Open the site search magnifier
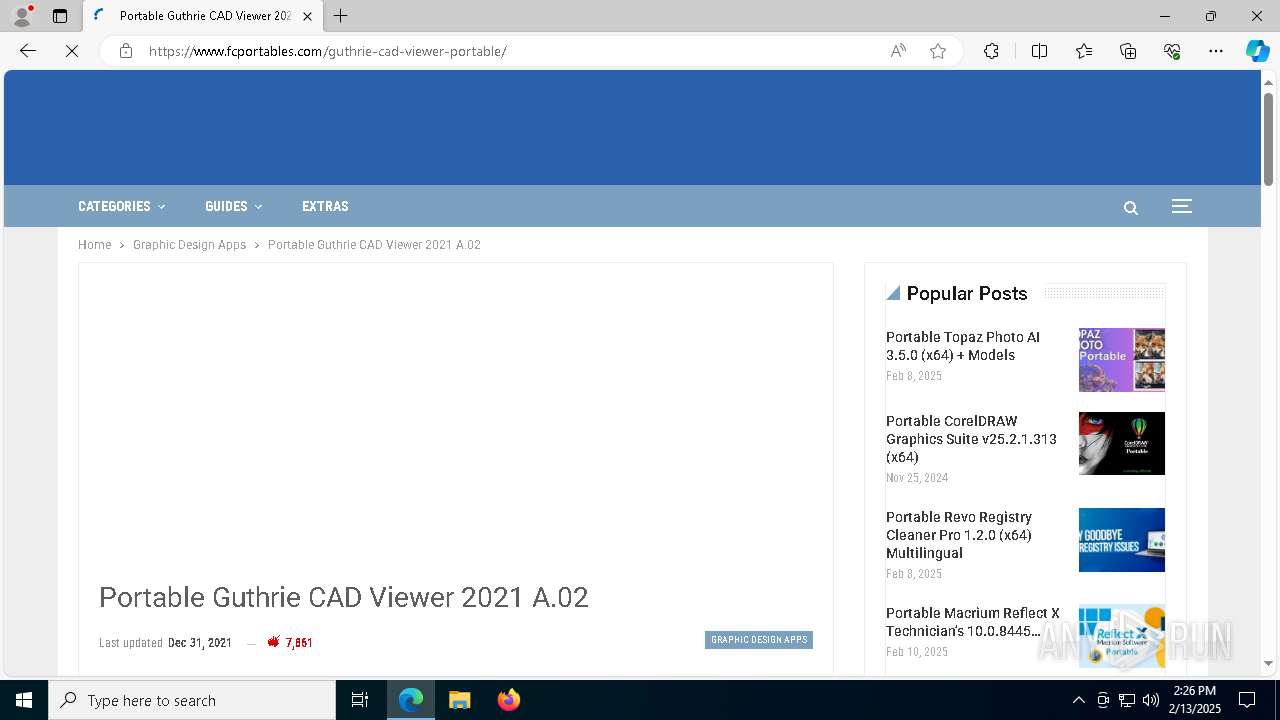 1131,208
